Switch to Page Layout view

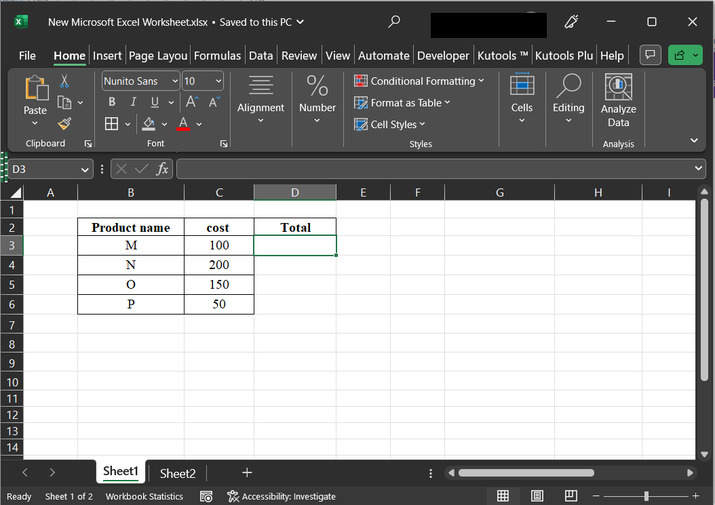(x=536, y=496)
